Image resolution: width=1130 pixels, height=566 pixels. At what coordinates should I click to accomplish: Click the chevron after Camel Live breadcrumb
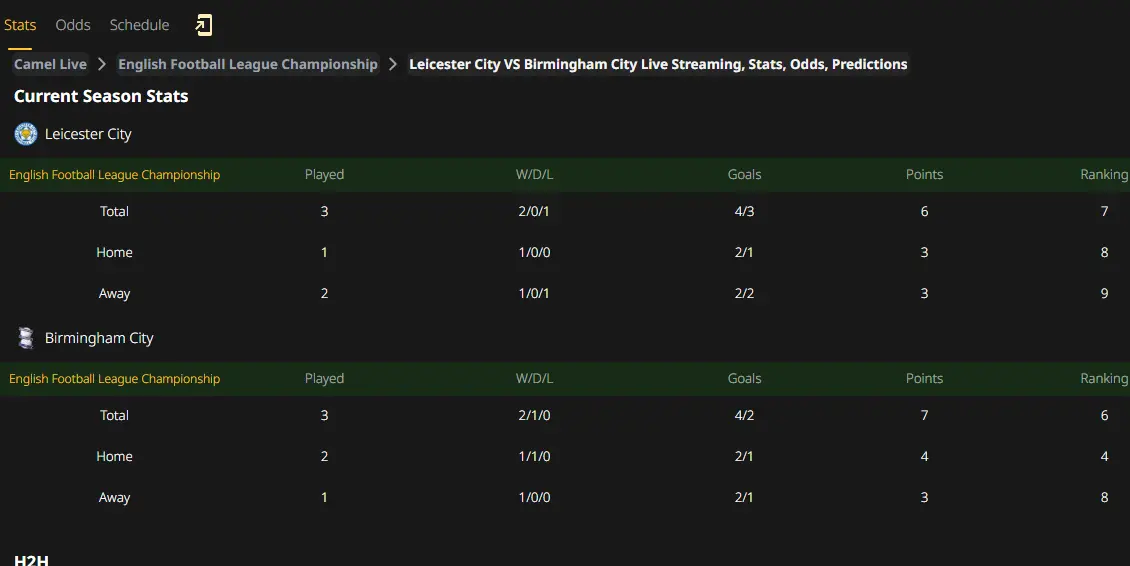coord(102,64)
